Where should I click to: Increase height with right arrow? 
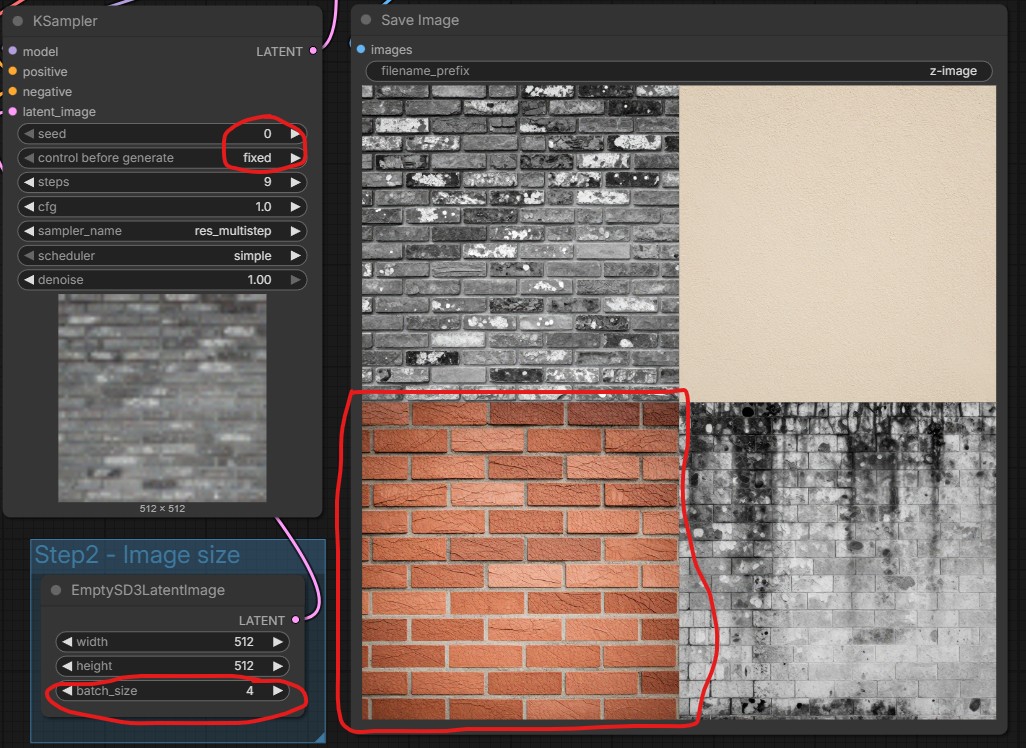point(277,666)
